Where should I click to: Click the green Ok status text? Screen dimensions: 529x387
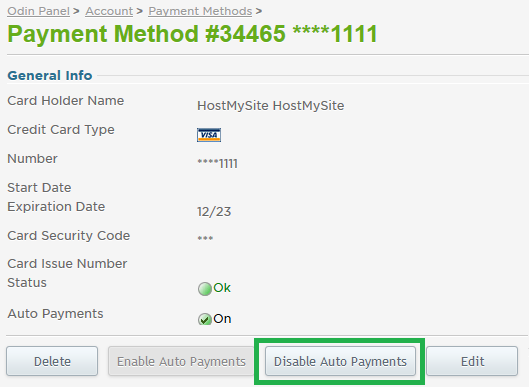tap(222, 288)
